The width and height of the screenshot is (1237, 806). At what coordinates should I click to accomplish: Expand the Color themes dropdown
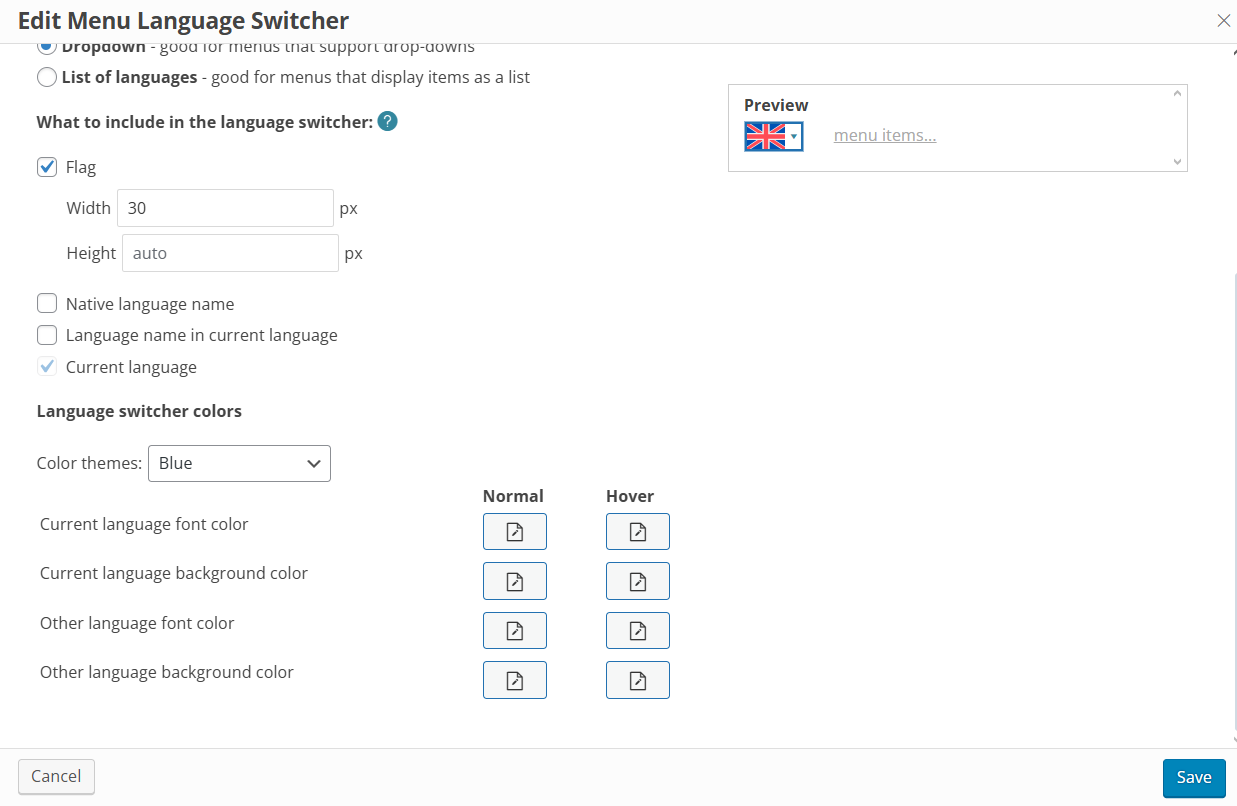click(239, 463)
